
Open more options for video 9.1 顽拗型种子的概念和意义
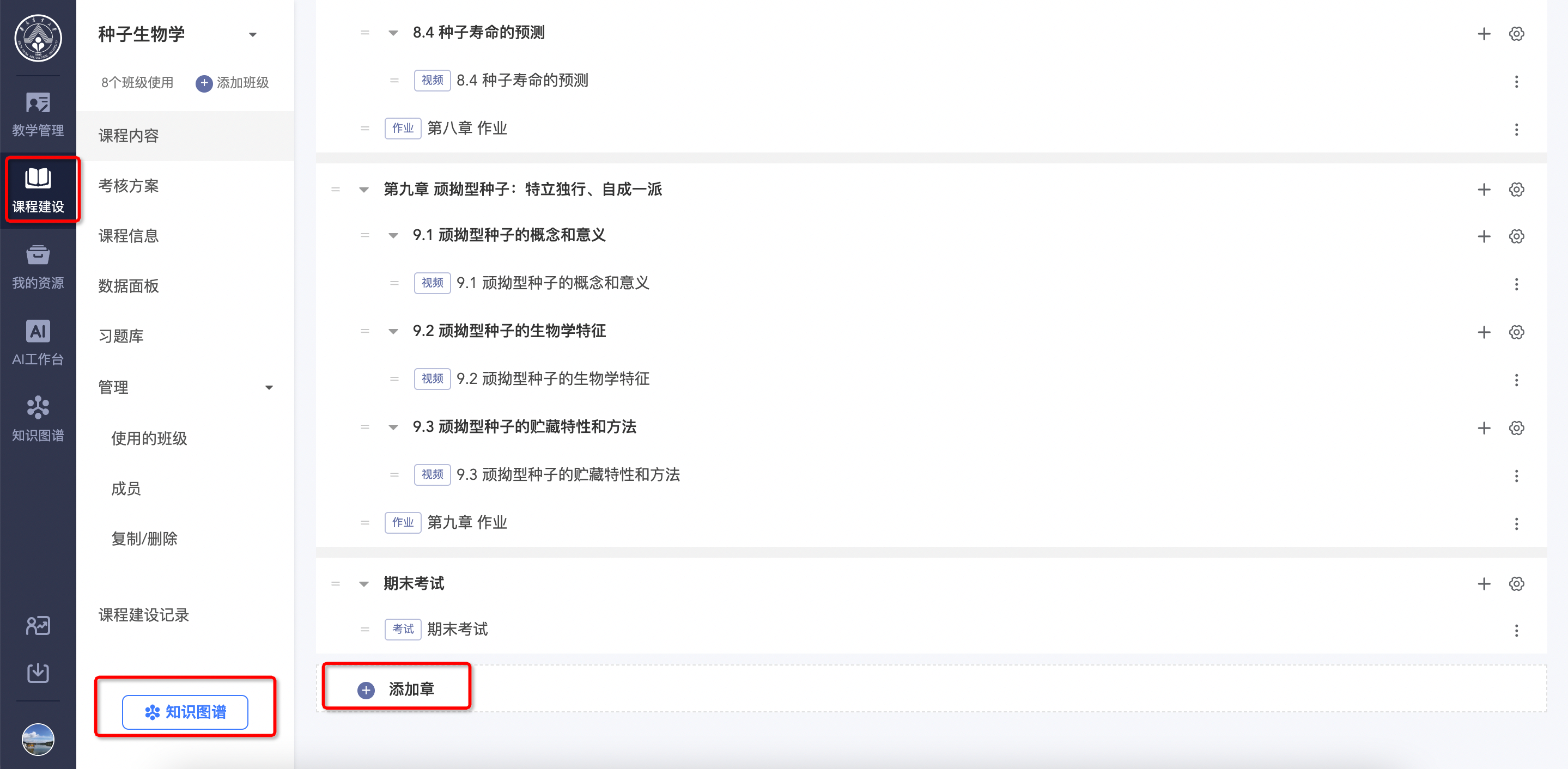(1516, 284)
